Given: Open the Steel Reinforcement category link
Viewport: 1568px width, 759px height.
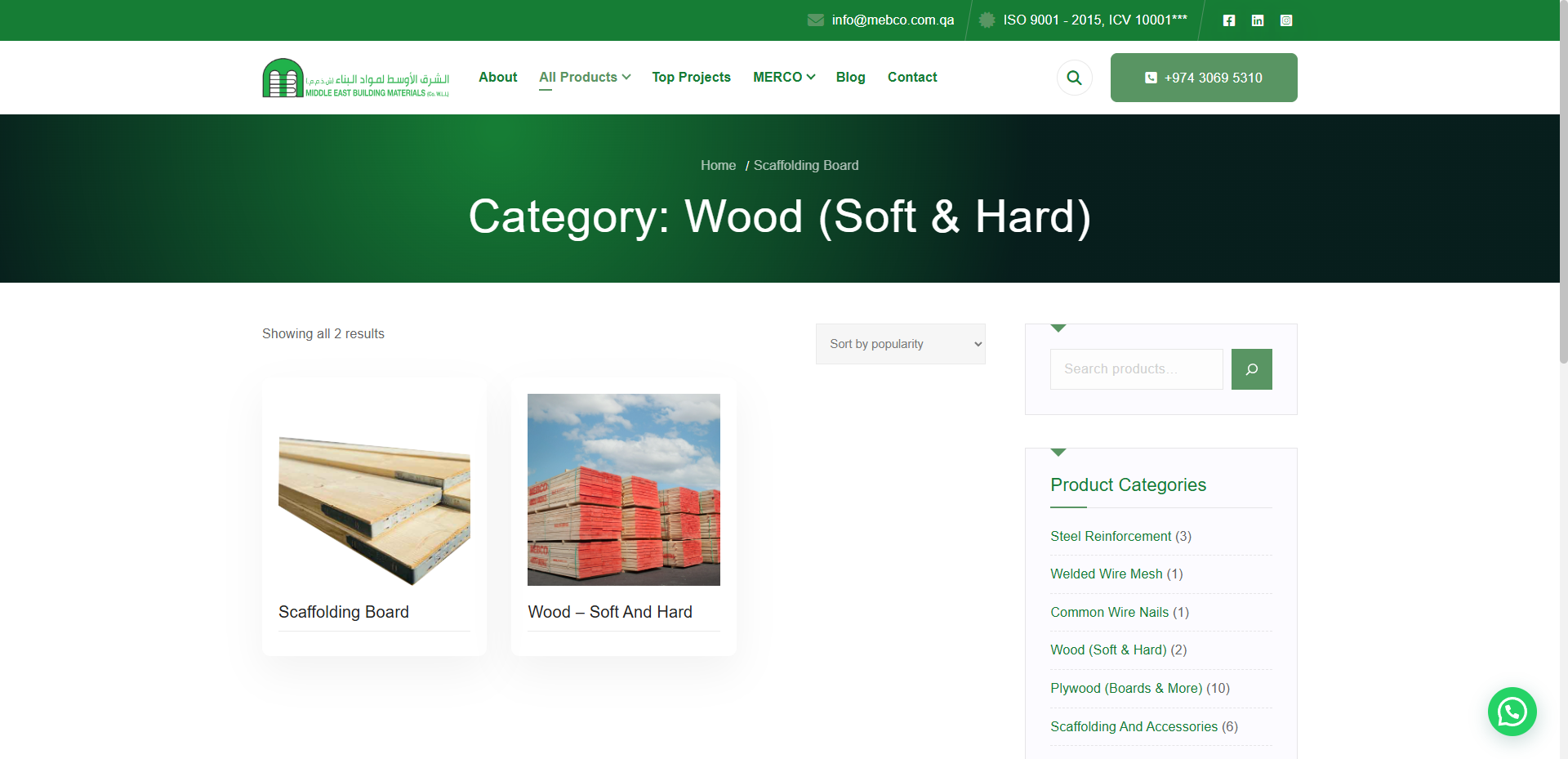Looking at the screenshot, I should tap(1110, 536).
